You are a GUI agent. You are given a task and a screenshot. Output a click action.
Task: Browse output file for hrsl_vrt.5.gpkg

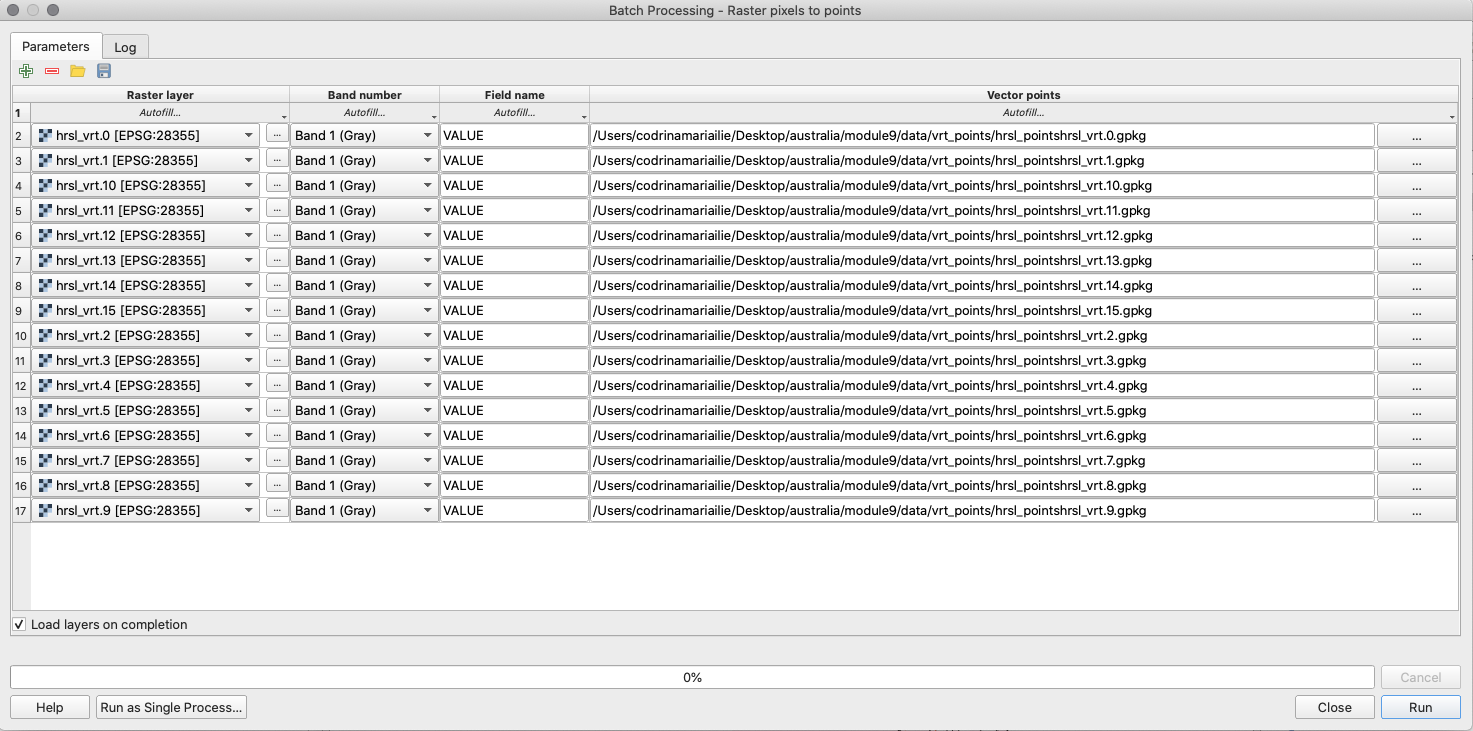pyautogui.click(x=1417, y=410)
